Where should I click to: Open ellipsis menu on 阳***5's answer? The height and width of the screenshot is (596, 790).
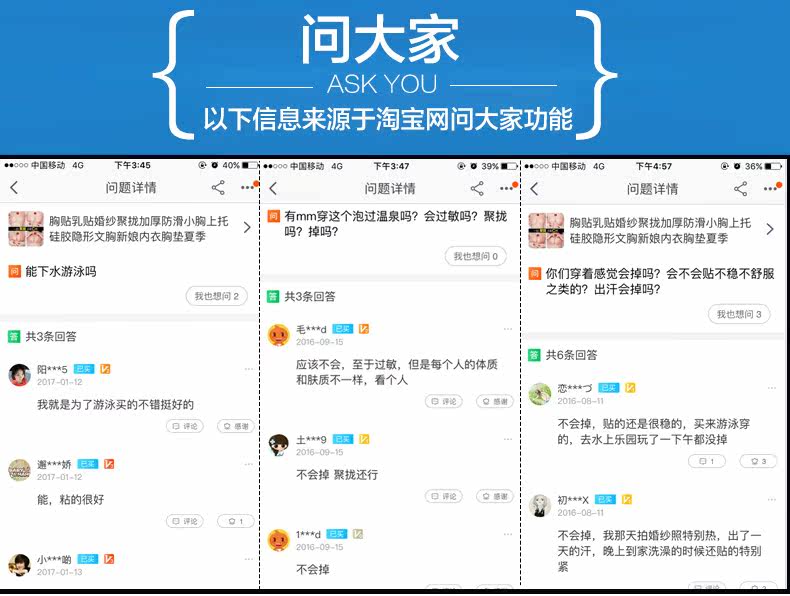248,369
